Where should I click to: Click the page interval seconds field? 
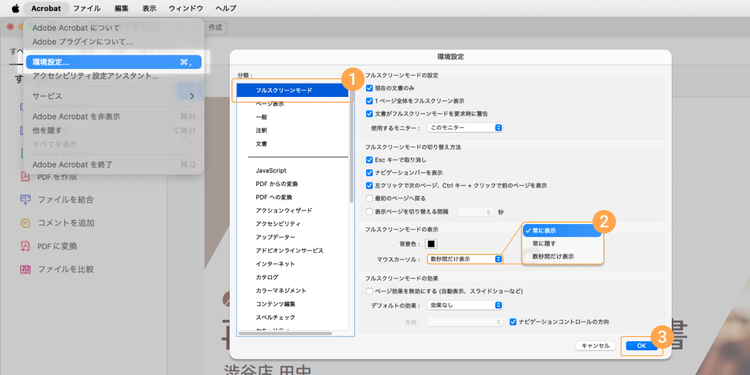click(475, 212)
